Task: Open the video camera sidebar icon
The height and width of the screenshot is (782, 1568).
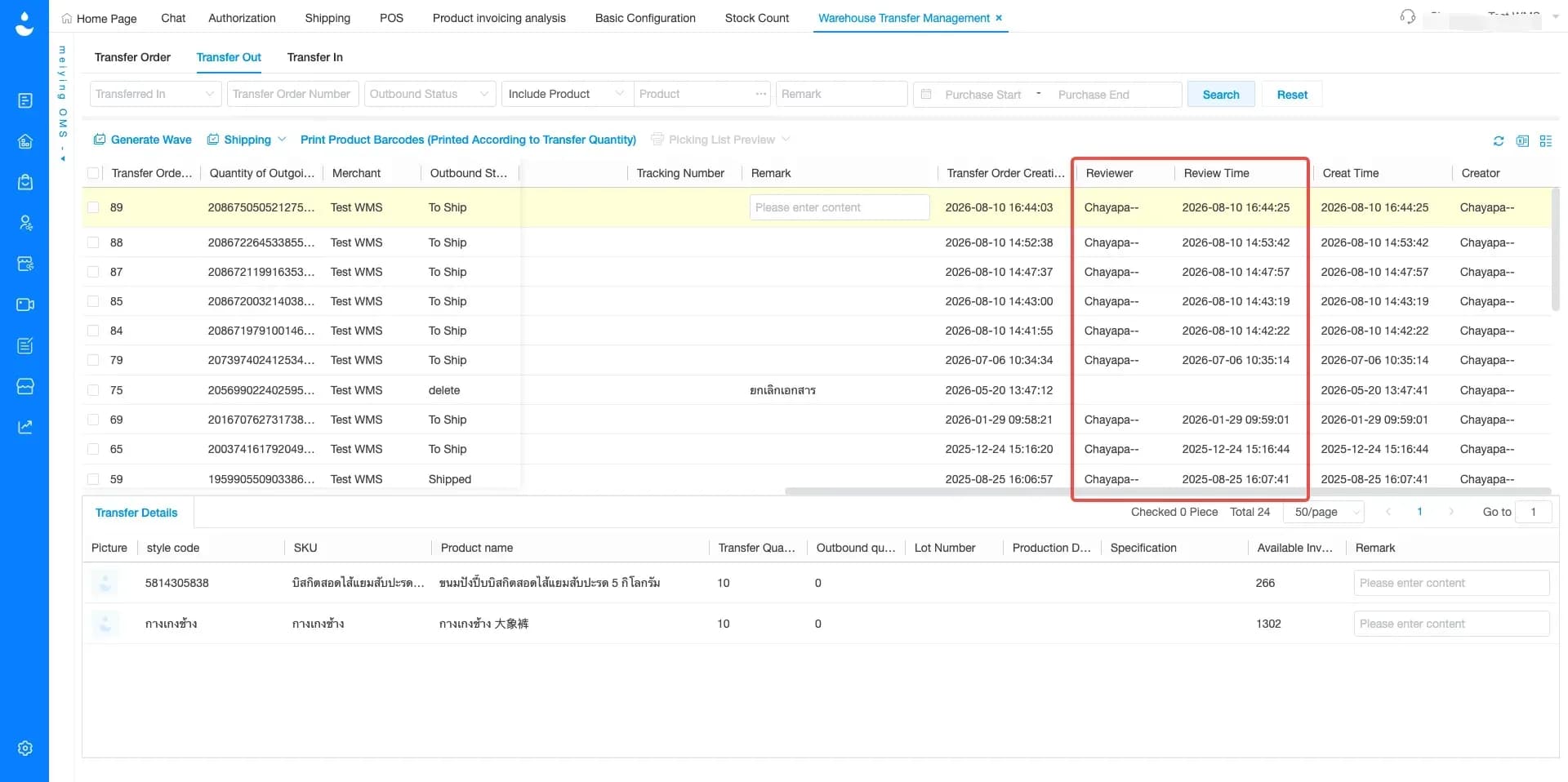Action: pos(25,304)
